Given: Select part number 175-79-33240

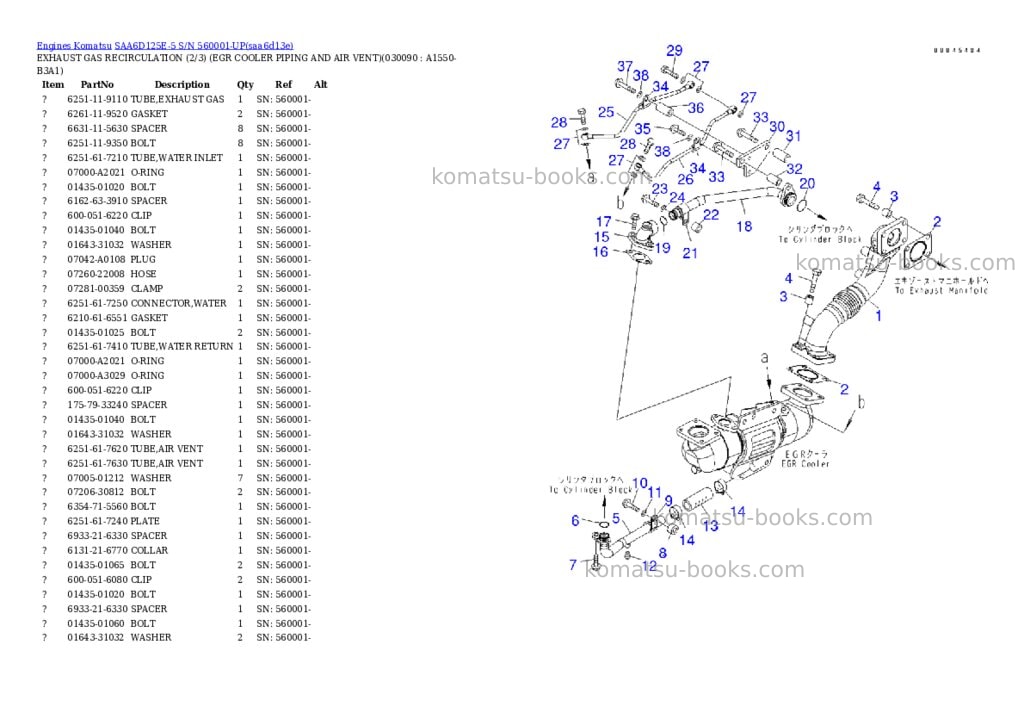Looking at the screenshot, I should click(98, 405).
